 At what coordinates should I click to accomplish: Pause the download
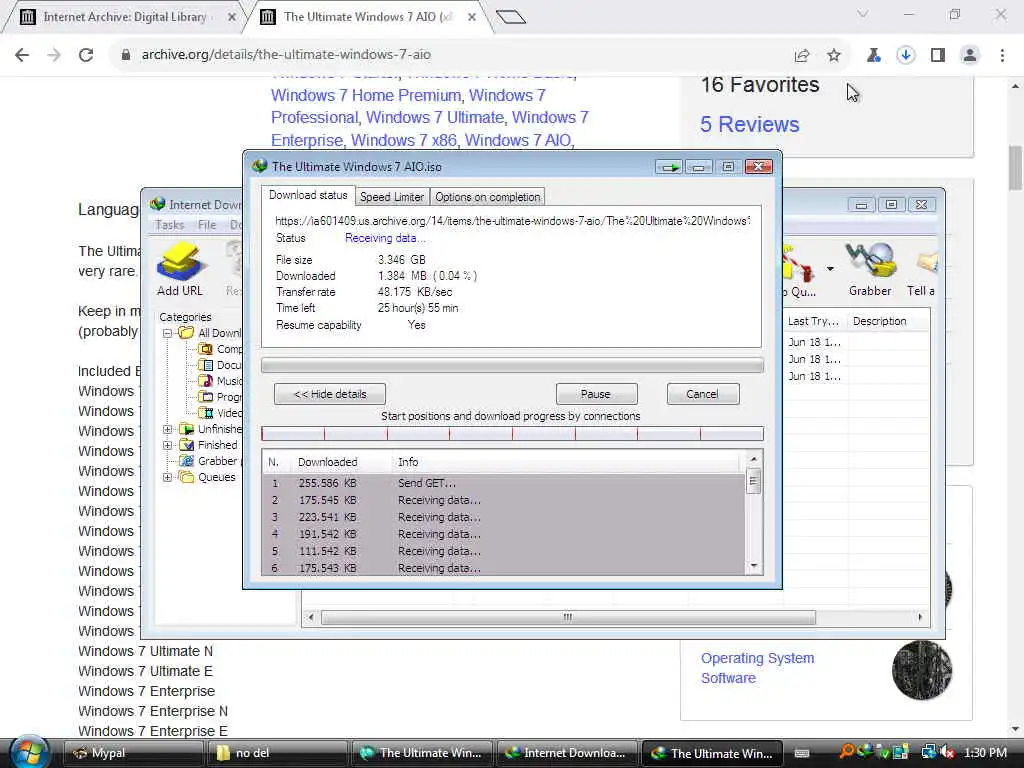(x=596, y=394)
